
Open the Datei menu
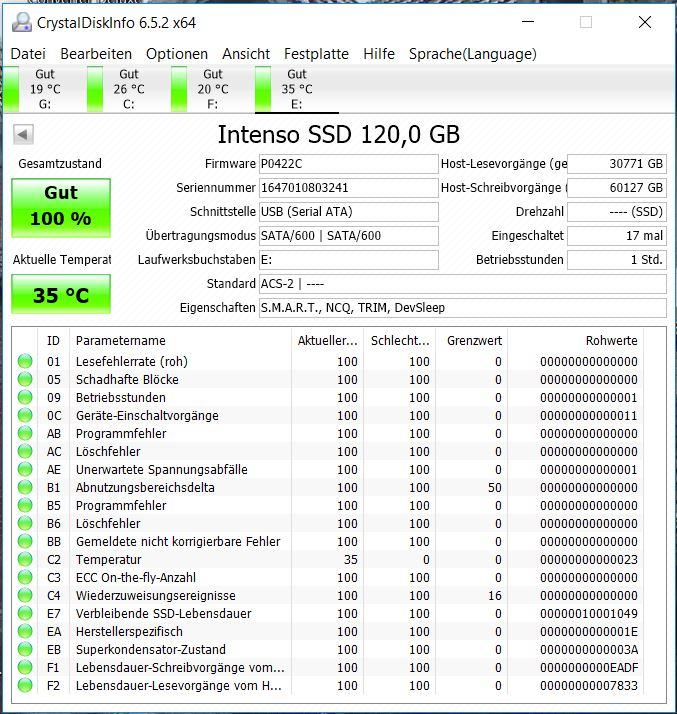point(28,54)
